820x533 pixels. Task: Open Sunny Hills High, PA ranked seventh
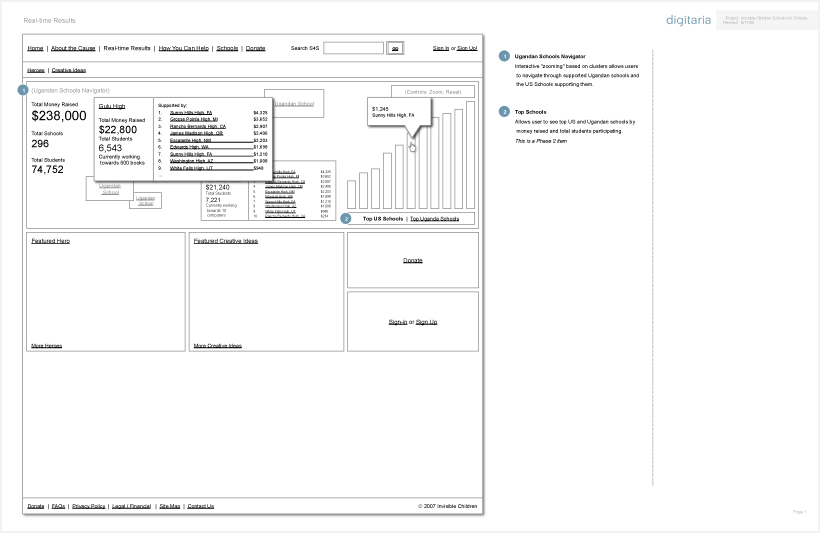tap(191, 154)
